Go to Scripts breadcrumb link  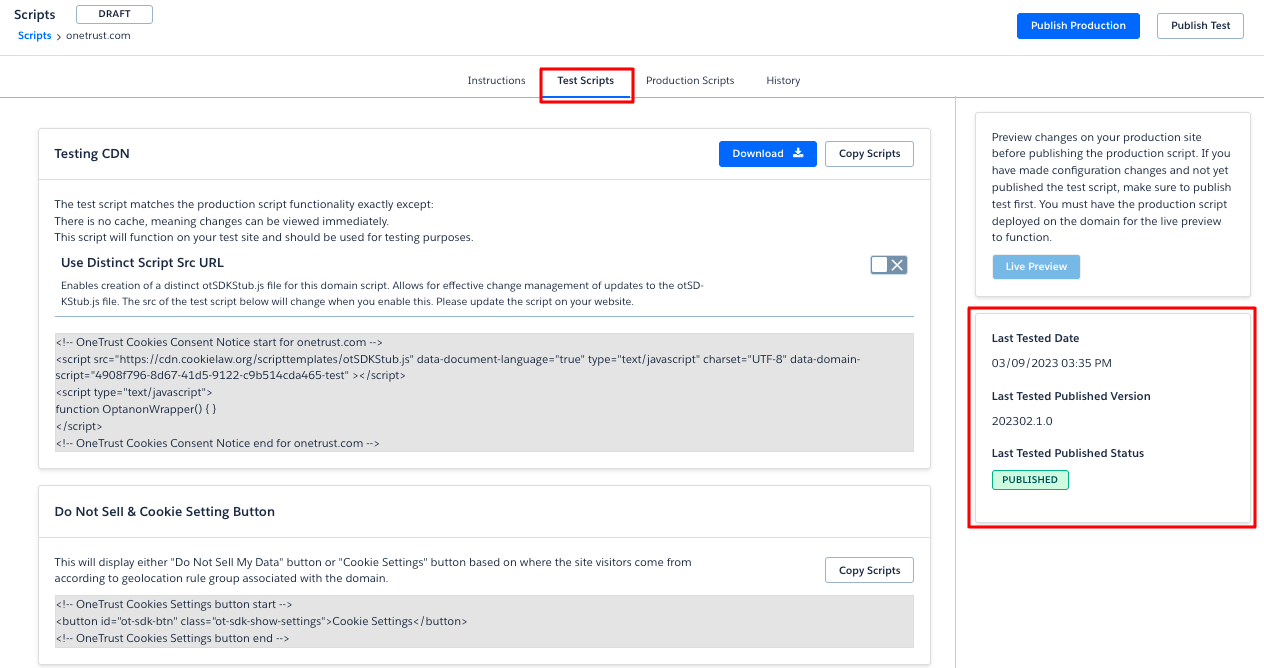(34, 36)
